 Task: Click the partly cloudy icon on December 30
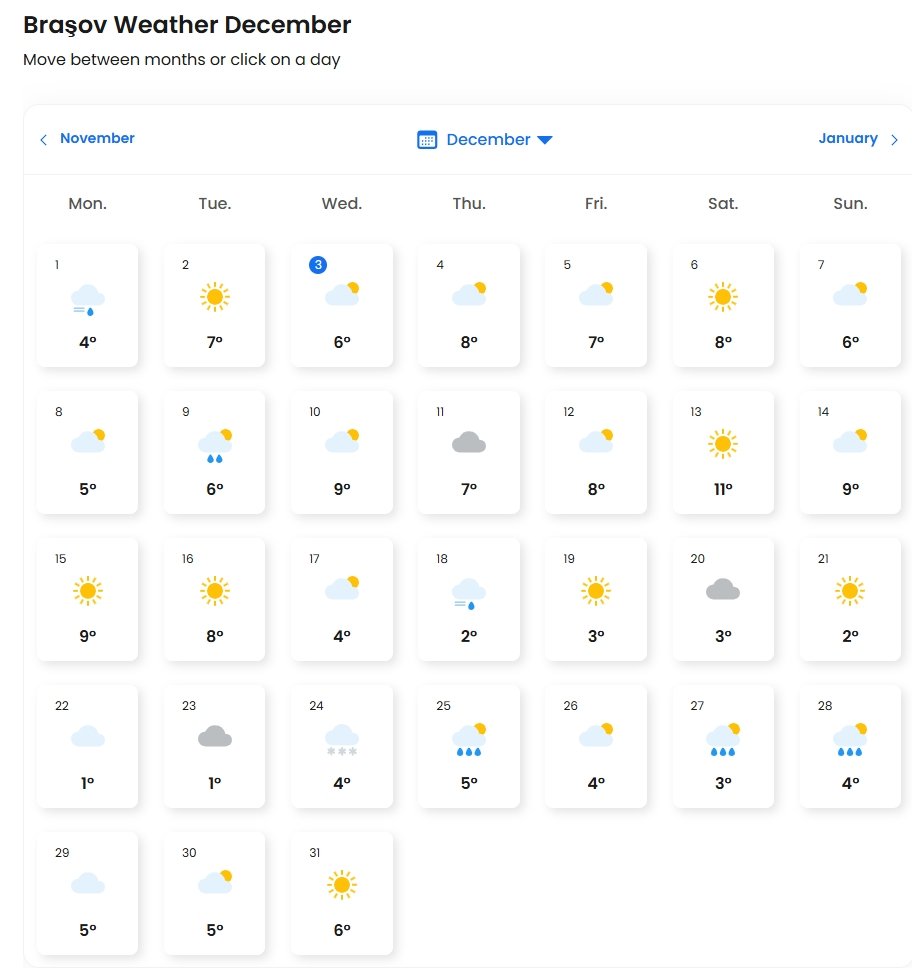coord(215,883)
